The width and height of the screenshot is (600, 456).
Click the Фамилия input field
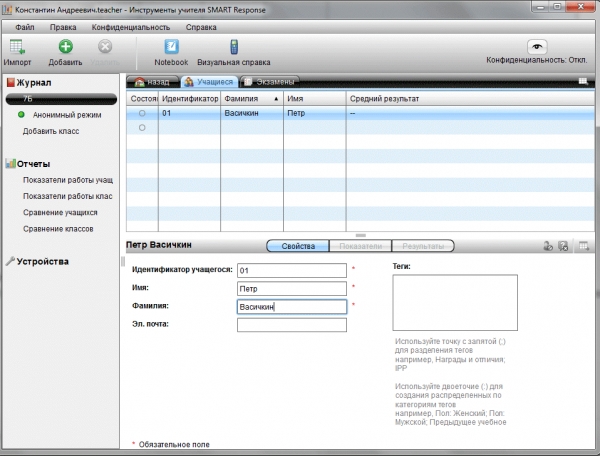pyautogui.click(x=292, y=307)
